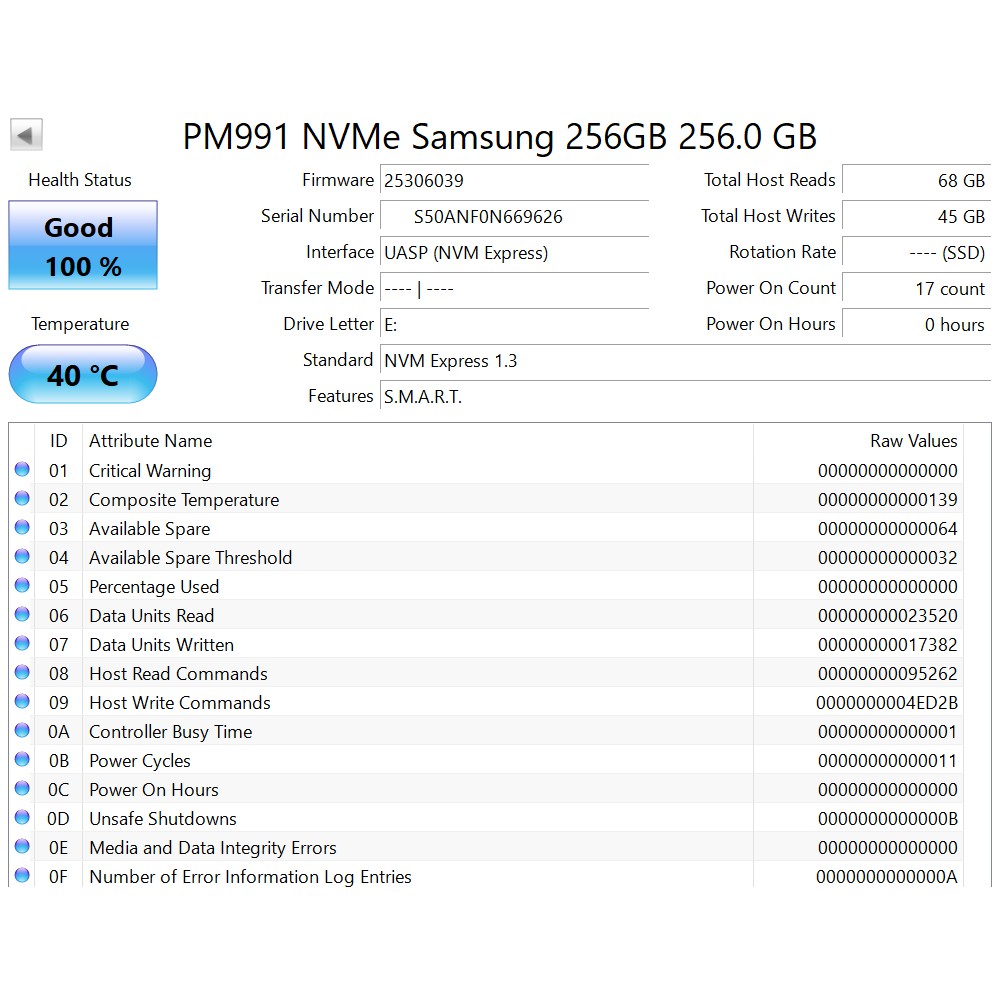The image size is (999, 999).
Task: Select the status dot for Data Units Read
Action: [x=22, y=614]
